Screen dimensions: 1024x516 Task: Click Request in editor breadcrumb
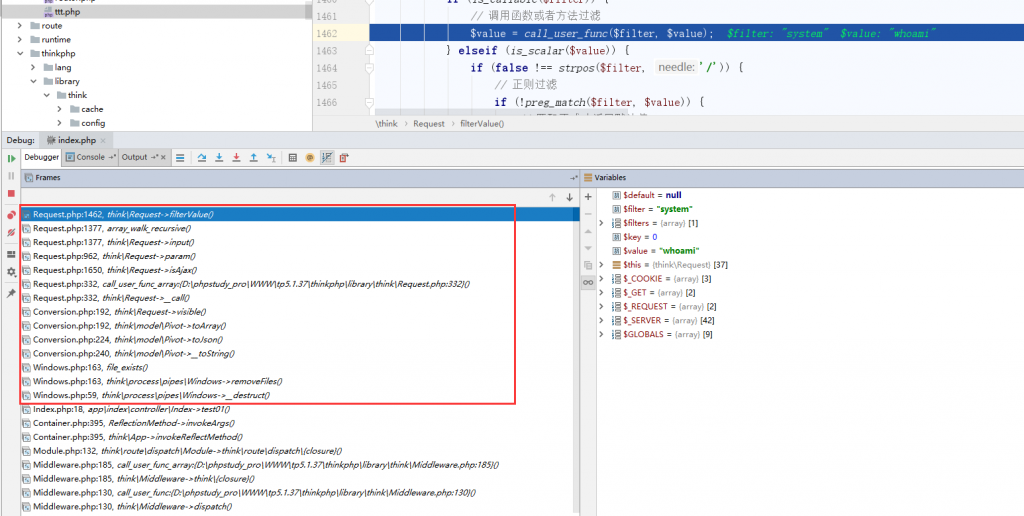(x=428, y=123)
